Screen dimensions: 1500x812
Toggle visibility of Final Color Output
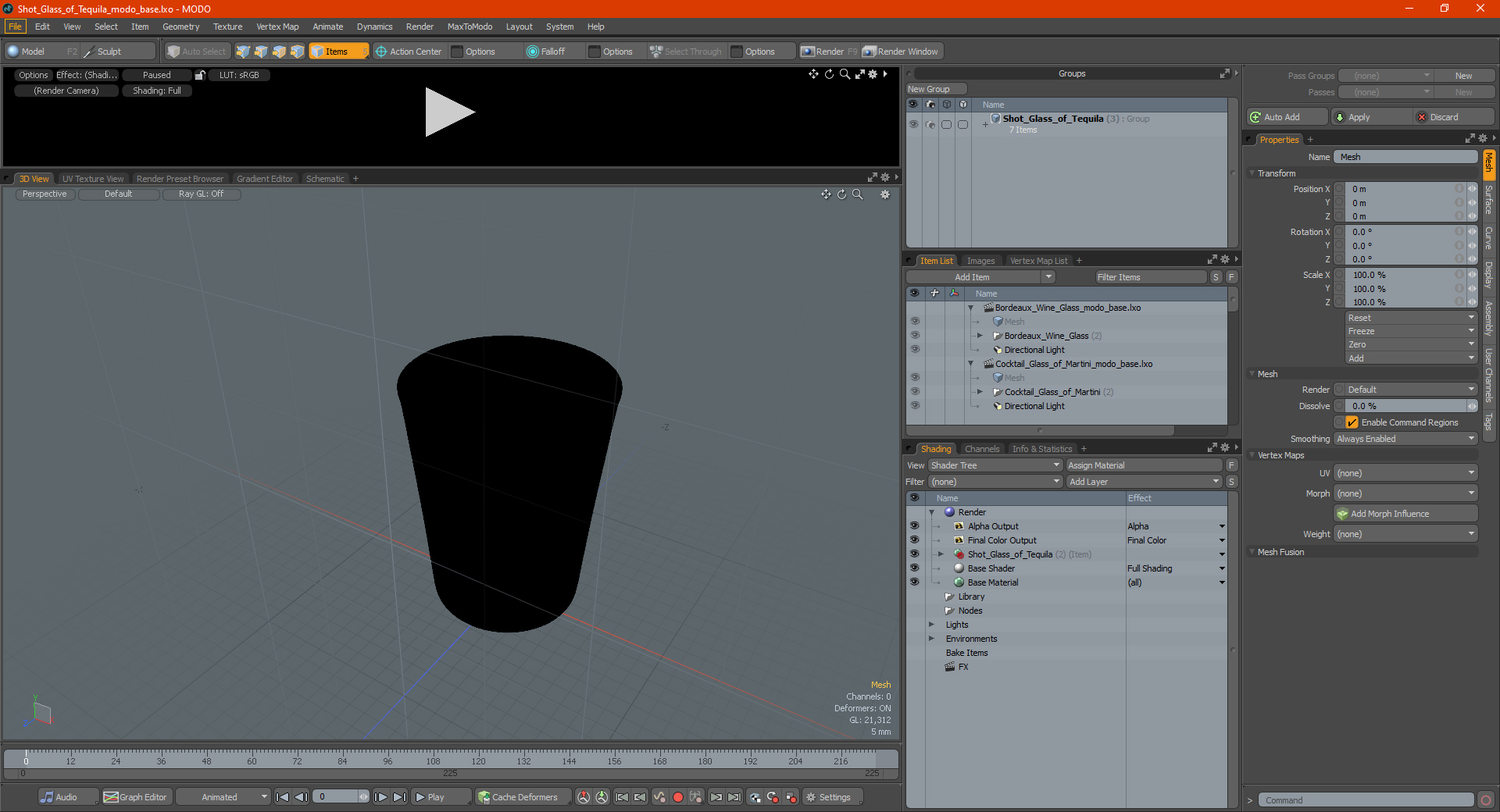tap(914, 540)
